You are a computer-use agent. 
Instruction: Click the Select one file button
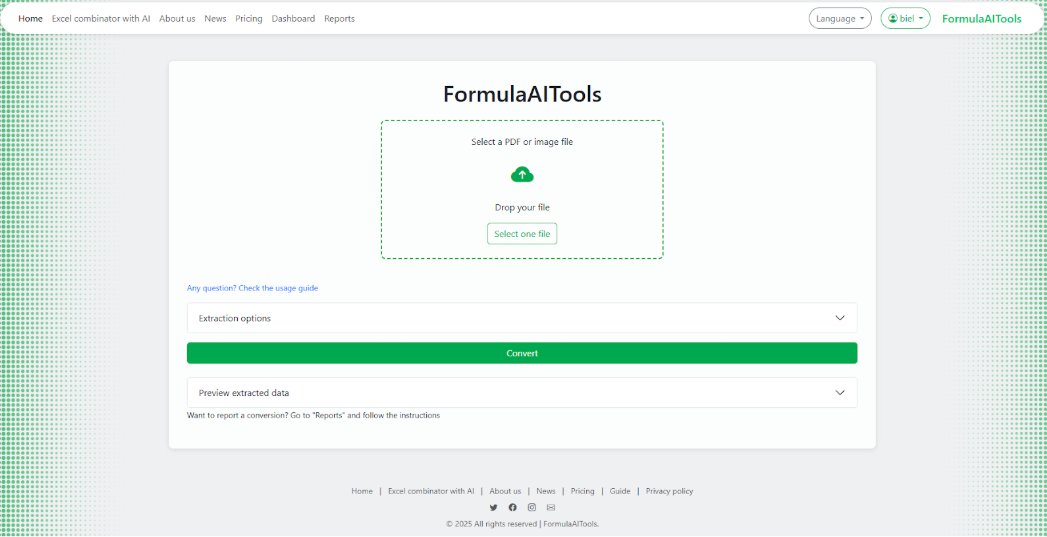tap(522, 234)
